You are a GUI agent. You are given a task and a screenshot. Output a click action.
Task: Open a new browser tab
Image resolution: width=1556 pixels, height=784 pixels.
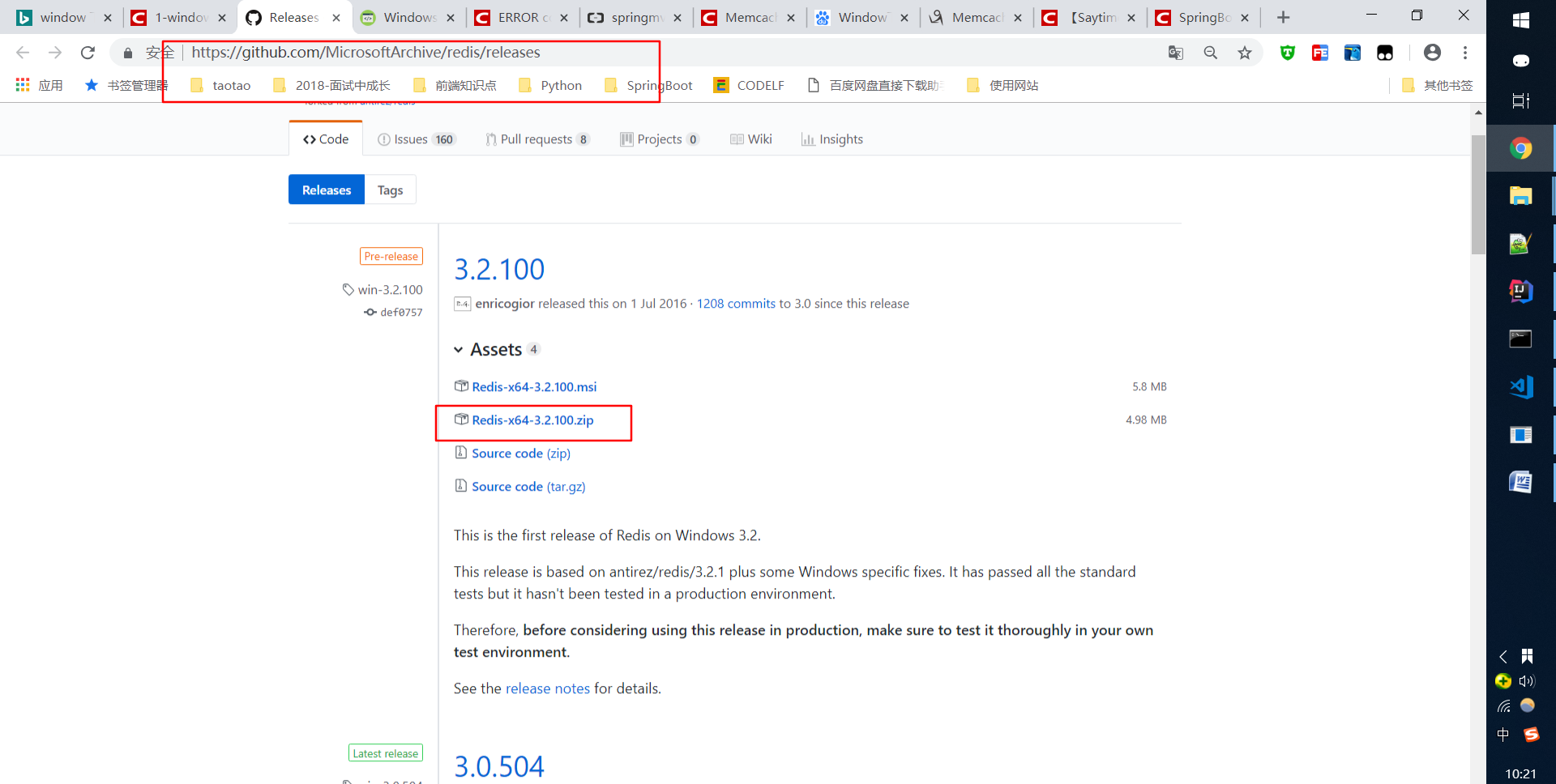coord(1283,17)
